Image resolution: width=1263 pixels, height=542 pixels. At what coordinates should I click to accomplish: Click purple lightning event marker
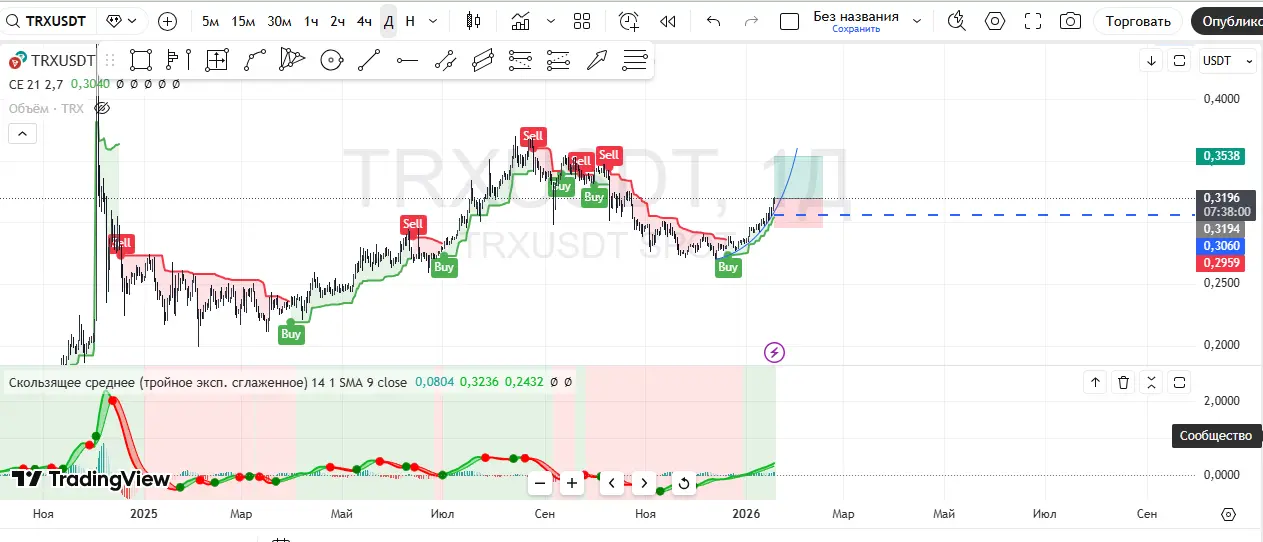point(774,352)
